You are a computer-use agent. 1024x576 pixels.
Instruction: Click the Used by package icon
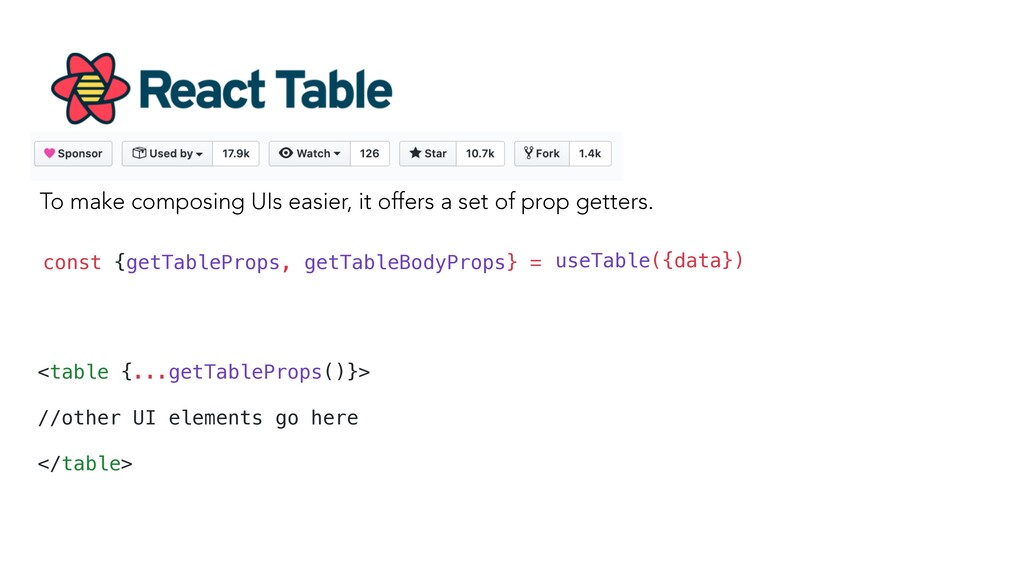tap(139, 153)
